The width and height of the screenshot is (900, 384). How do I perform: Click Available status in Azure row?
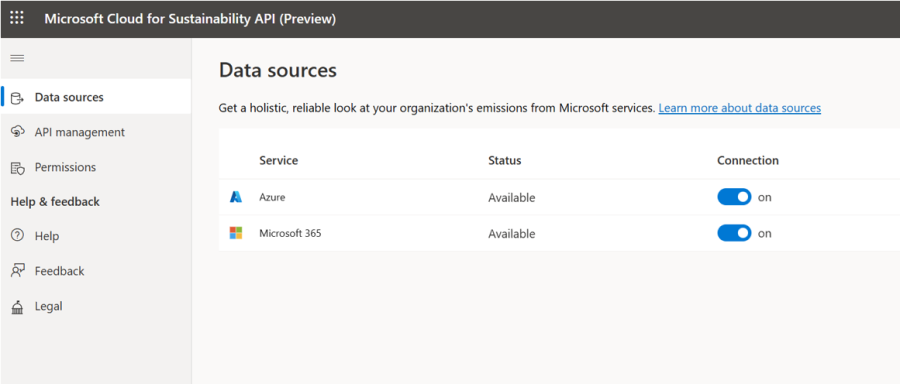[511, 197]
